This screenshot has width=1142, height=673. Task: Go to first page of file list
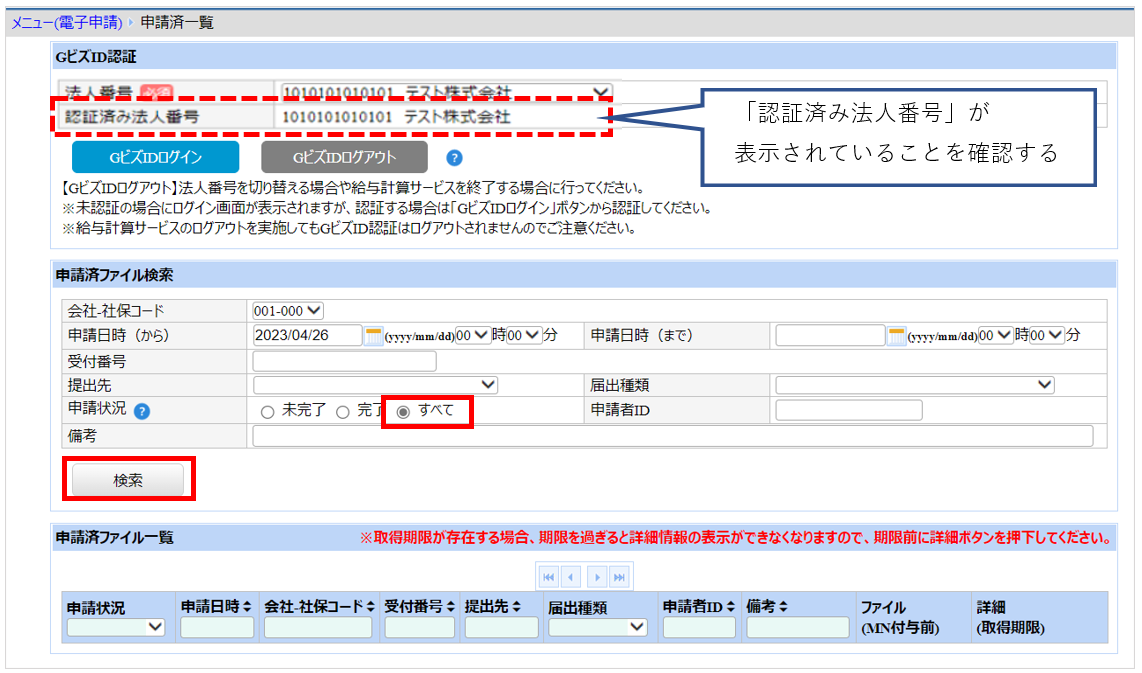(x=548, y=577)
